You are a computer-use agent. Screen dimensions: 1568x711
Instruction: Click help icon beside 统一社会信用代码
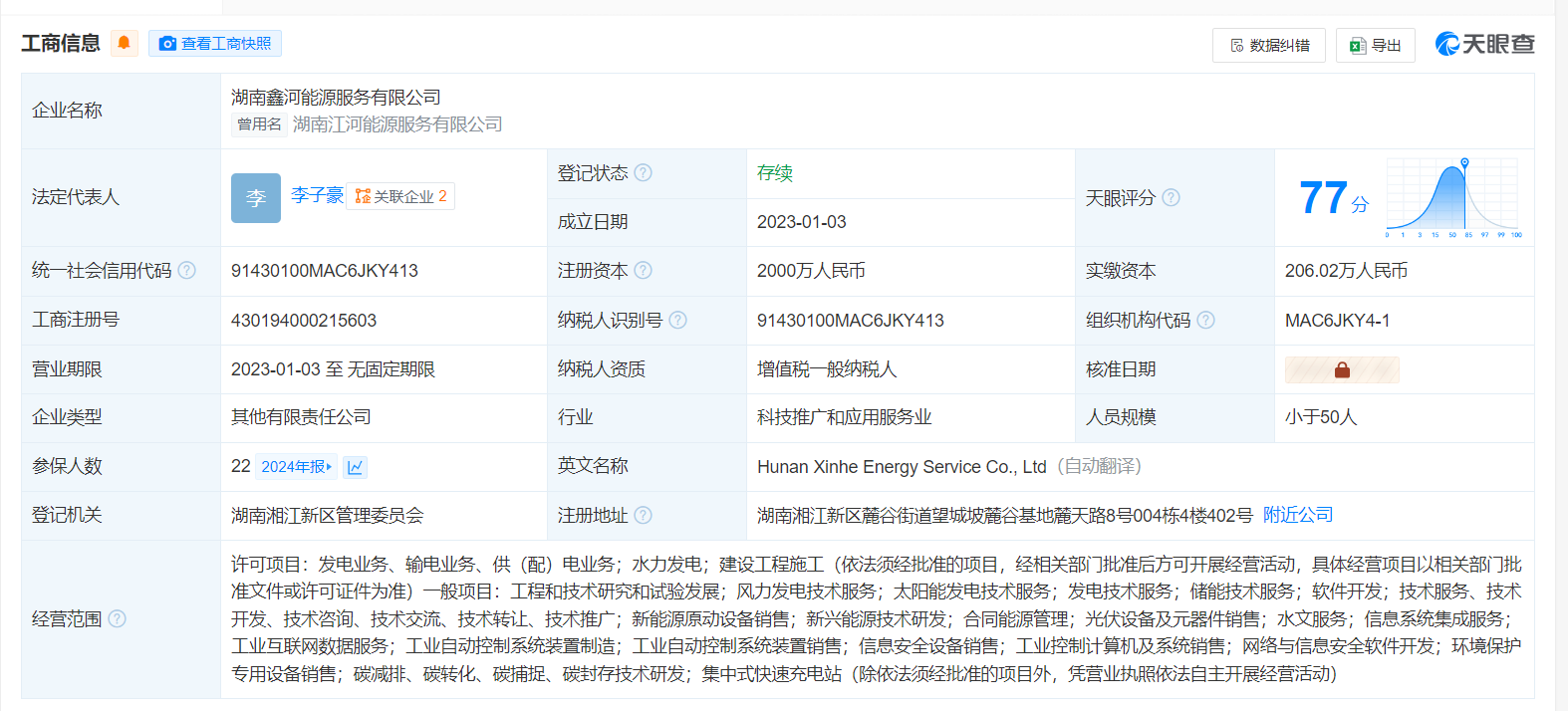(186, 270)
